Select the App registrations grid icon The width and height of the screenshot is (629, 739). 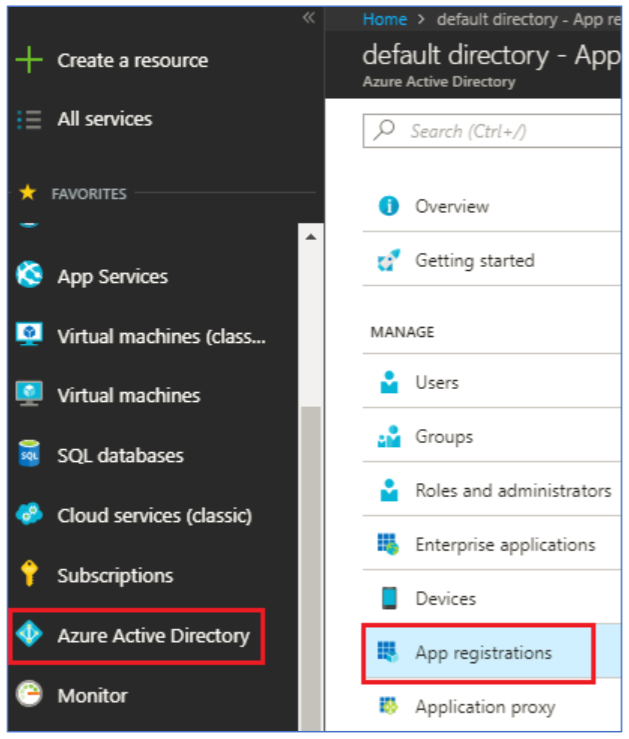click(x=388, y=652)
